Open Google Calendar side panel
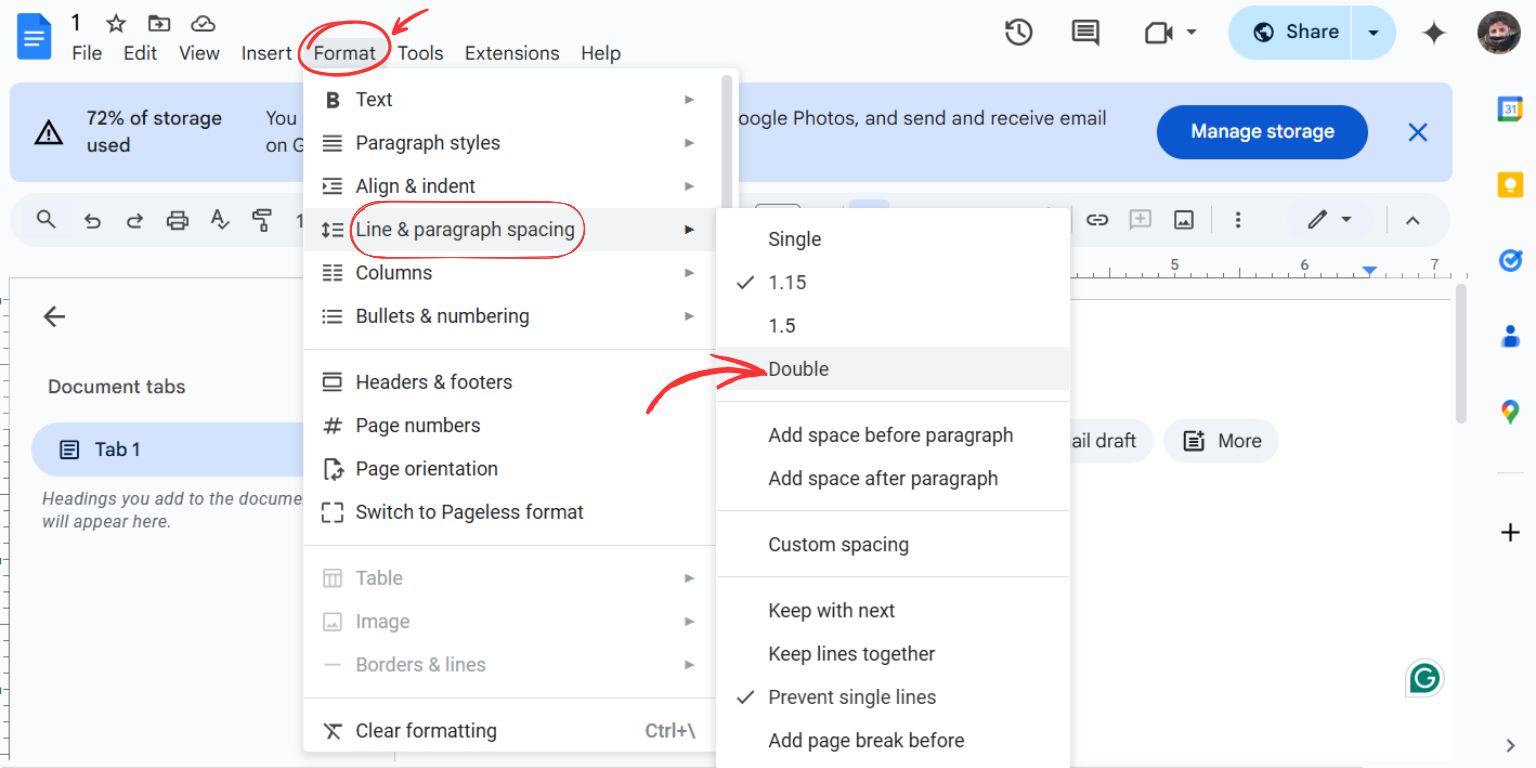This screenshot has height=768, width=1536. click(x=1510, y=109)
